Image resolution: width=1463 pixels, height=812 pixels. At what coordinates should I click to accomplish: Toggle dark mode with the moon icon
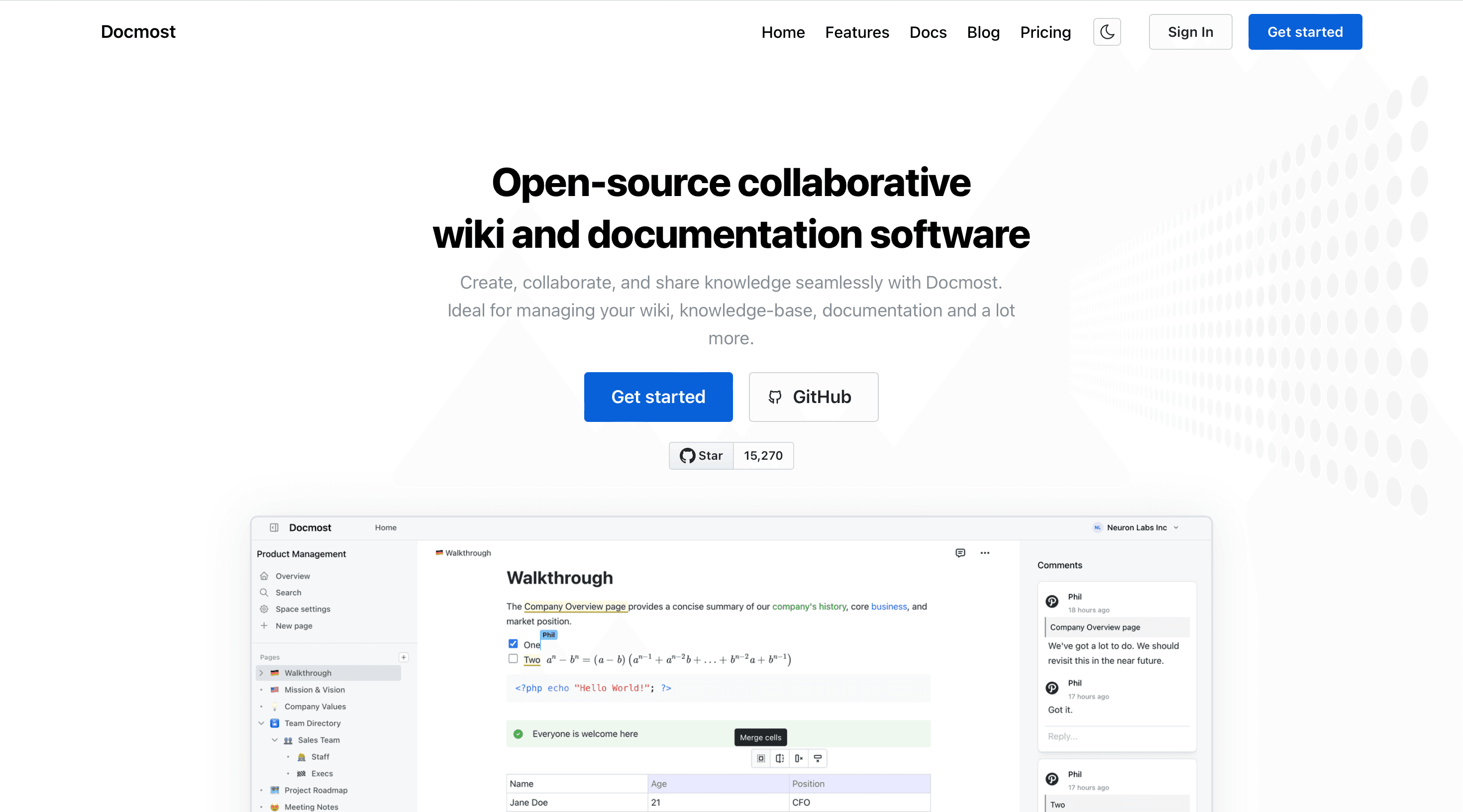click(1106, 32)
